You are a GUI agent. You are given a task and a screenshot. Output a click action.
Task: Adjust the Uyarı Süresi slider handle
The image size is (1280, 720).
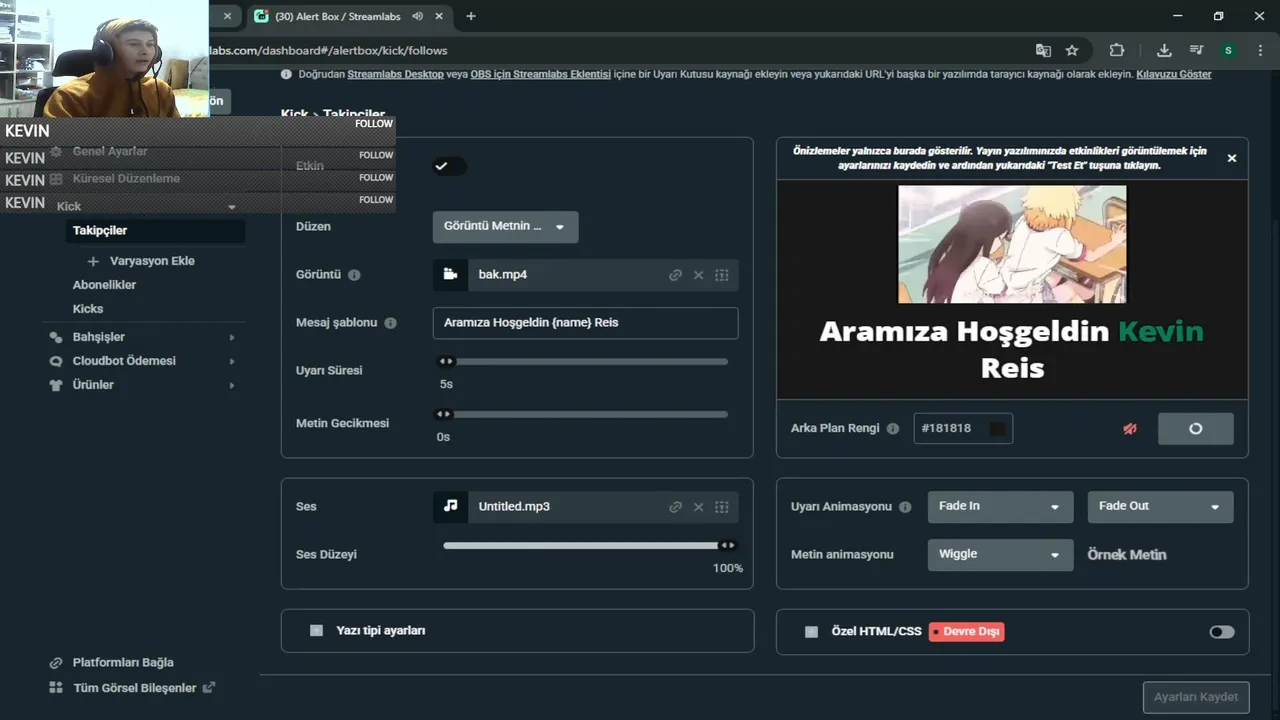446,362
